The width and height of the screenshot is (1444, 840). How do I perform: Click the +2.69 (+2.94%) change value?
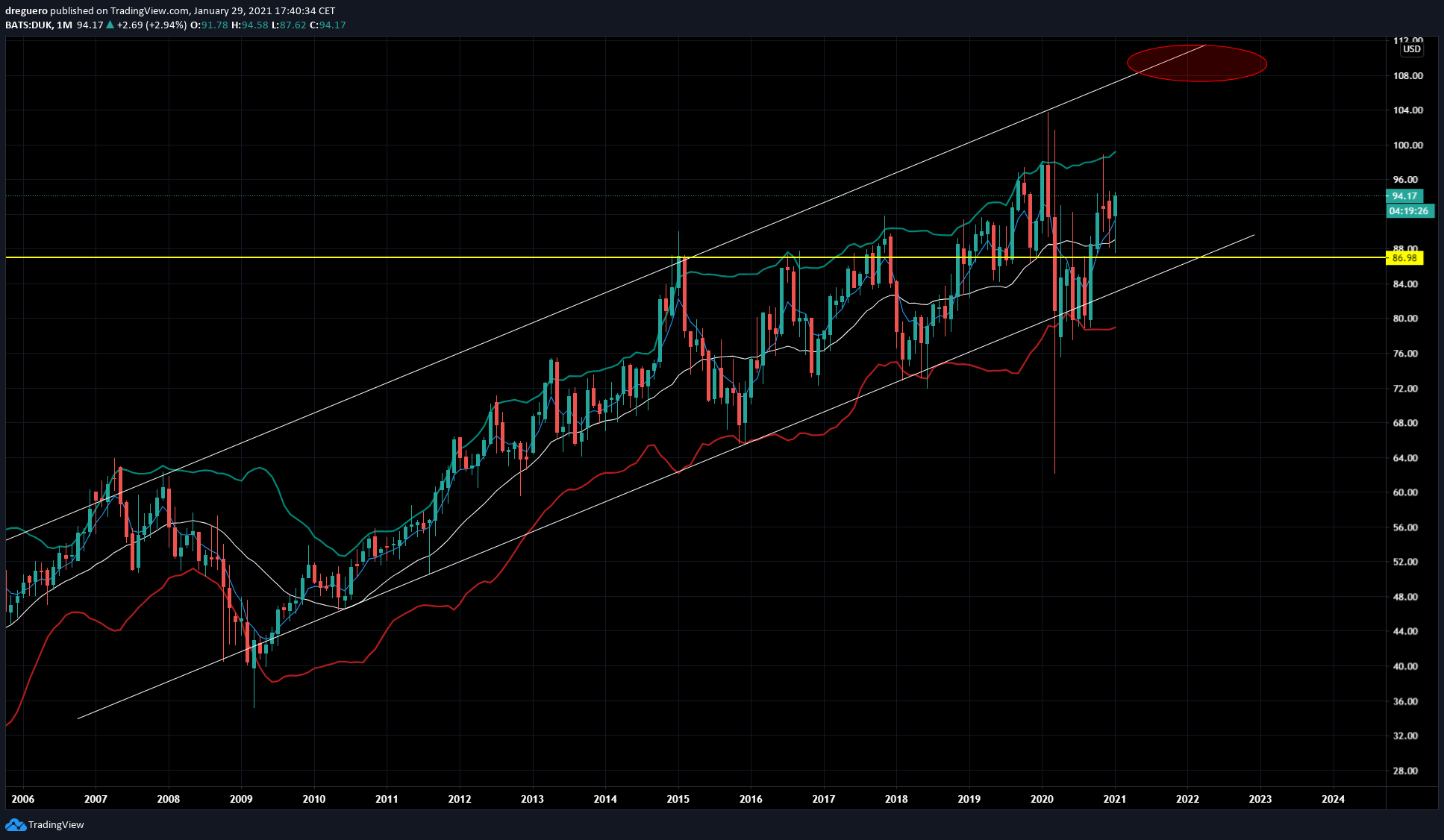[151, 25]
